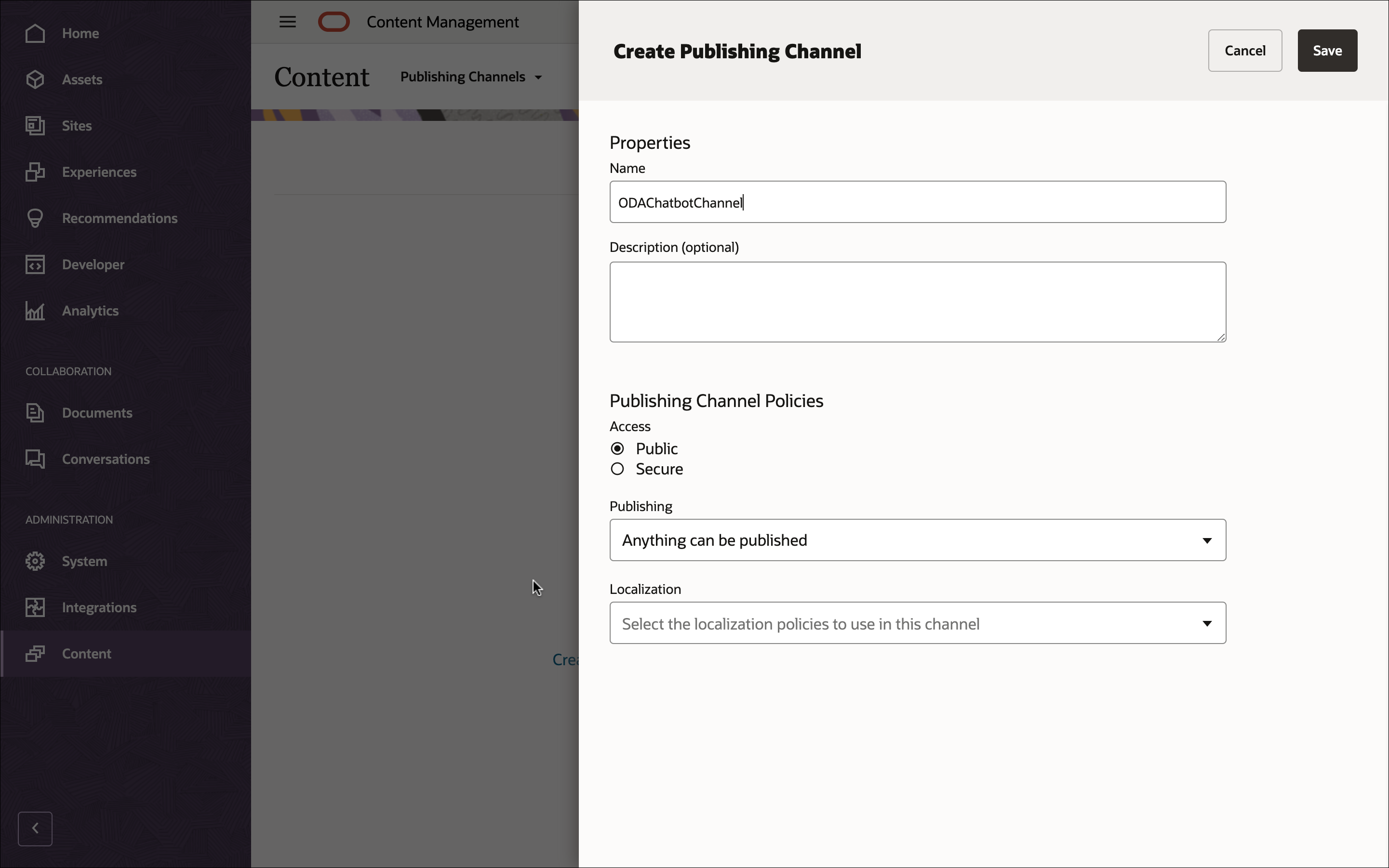Open System under Administration
This screenshot has height=868, width=1389.
[84, 561]
